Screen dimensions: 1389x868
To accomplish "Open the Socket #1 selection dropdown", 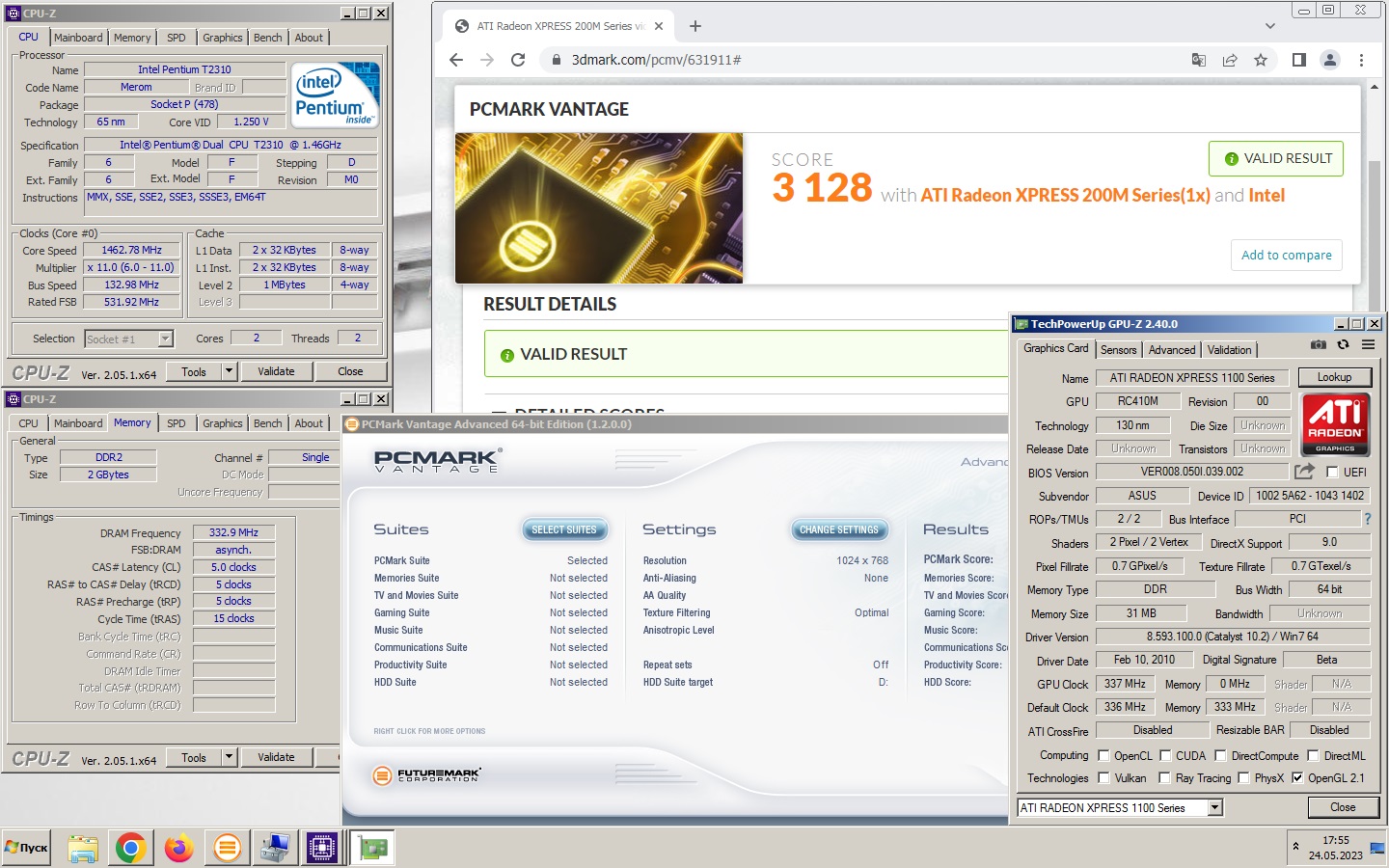I will 166,339.
